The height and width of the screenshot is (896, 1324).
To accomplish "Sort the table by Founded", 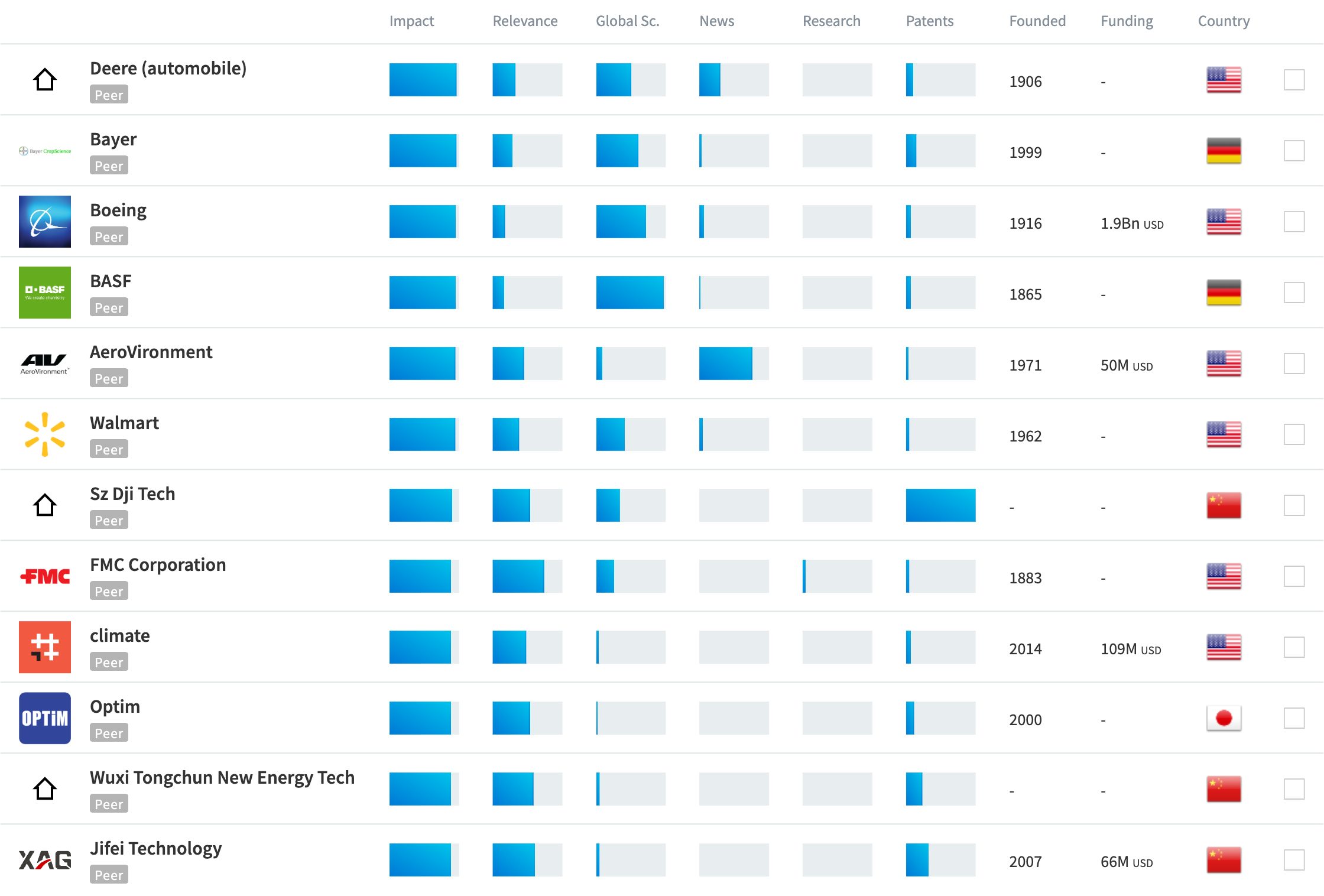I will pos(1037,21).
